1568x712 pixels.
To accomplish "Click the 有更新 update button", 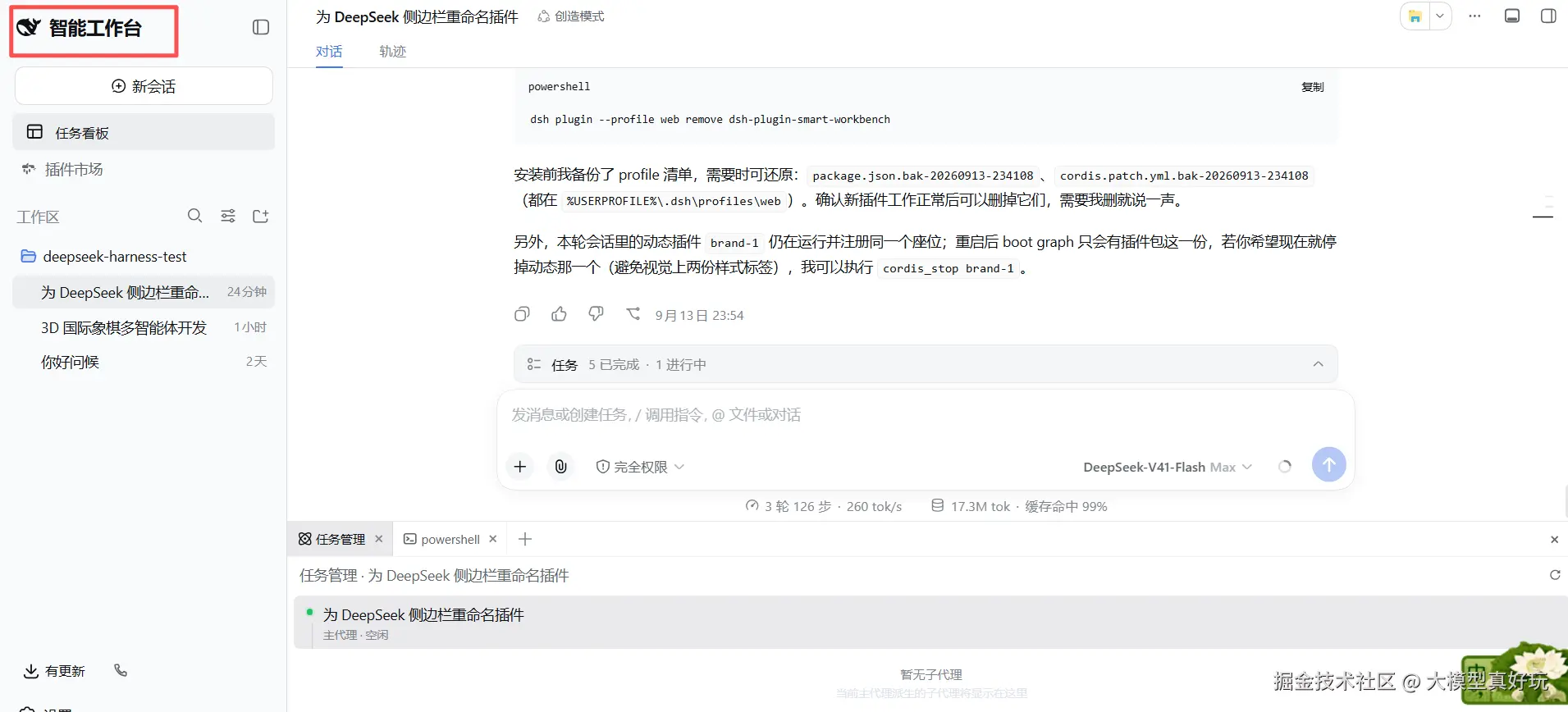I will pyautogui.click(x=54, y=671).
